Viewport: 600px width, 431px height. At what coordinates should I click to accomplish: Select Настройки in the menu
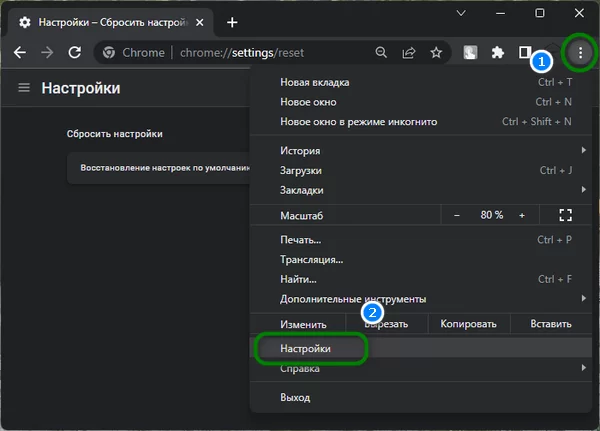pos(306,349)
